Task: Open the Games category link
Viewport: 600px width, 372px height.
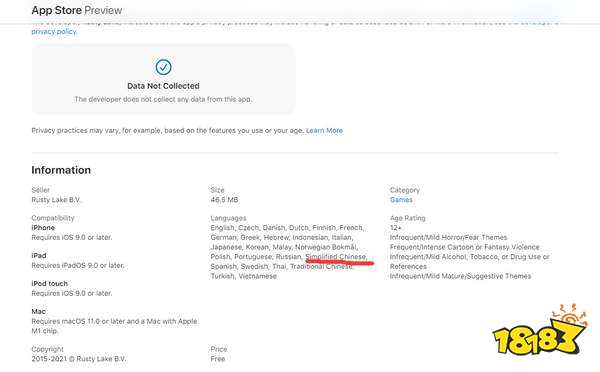Action: point(401,200)
